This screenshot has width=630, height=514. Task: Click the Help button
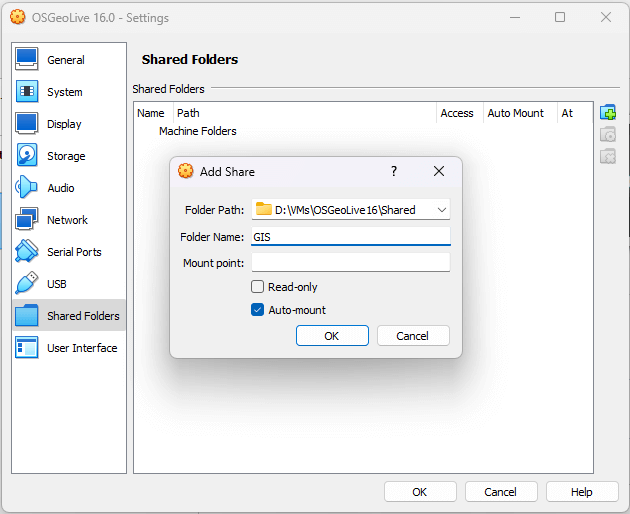(582, 491)
